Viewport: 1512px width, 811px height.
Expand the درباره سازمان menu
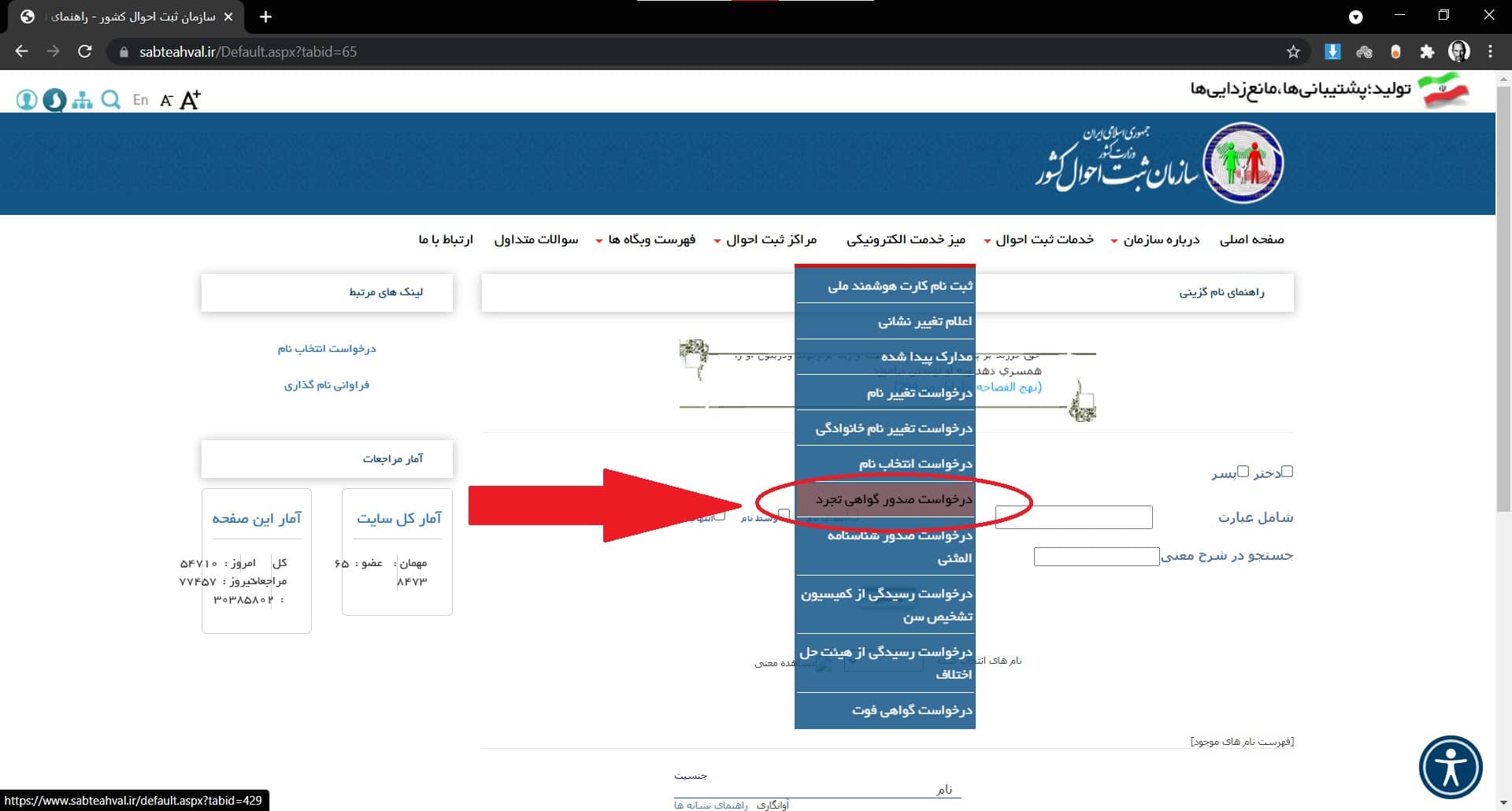click(x=1155, y=239)
